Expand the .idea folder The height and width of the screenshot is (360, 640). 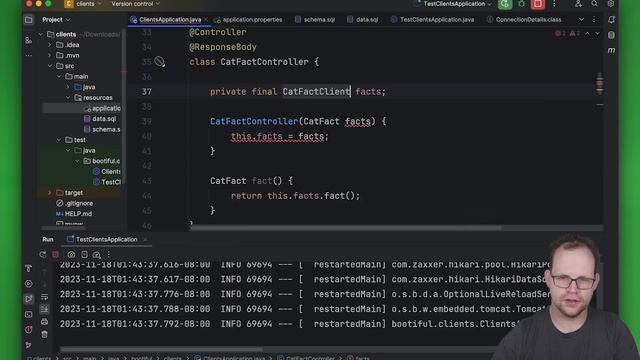50,45
